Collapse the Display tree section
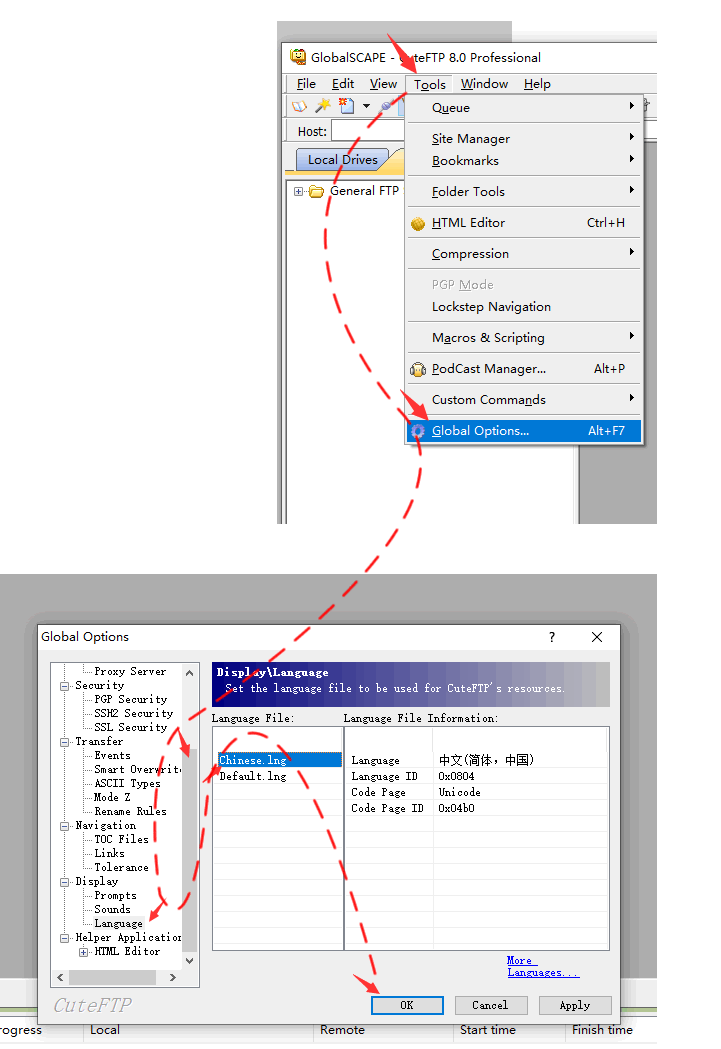Image resolution: width=721 pixels, height=1049 pixels. 65,882
